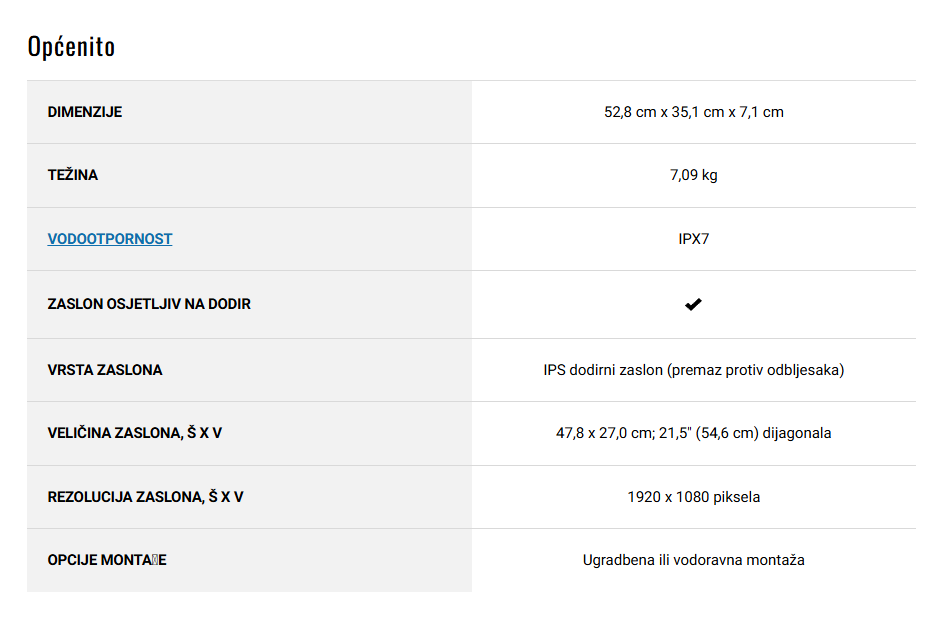The width and height of the screenshot is (948, 622).
Task: Select ZASLON OSJETLJIV NA DODIR label
Action: pos(149,304)
